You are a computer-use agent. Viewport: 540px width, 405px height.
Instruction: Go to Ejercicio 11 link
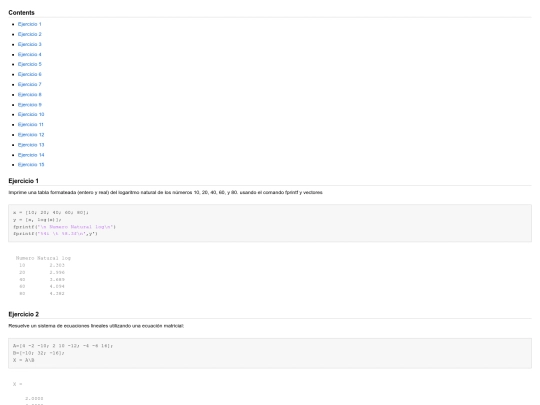click(x=31, y=124)
